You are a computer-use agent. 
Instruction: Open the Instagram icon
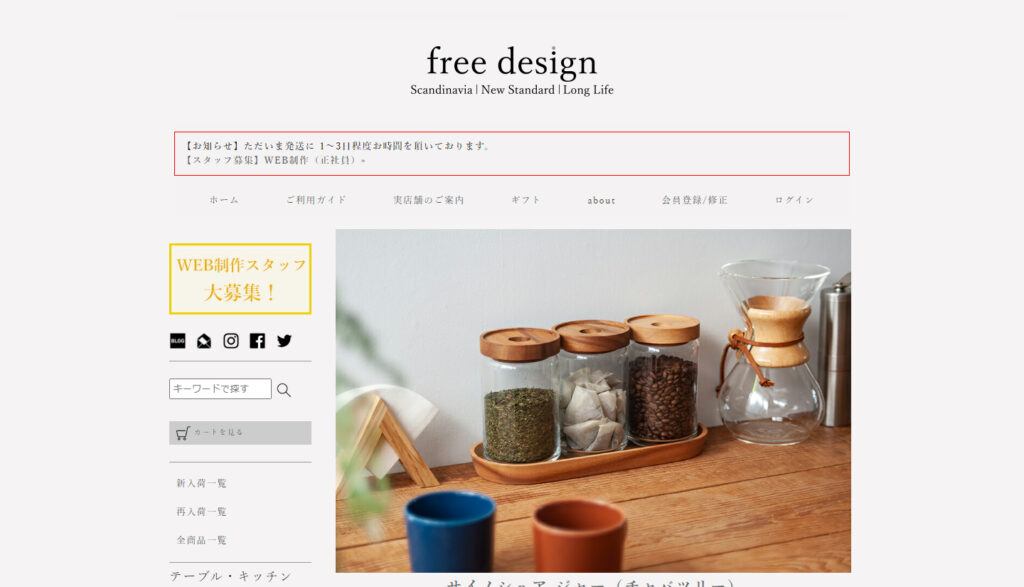point(231,341)
